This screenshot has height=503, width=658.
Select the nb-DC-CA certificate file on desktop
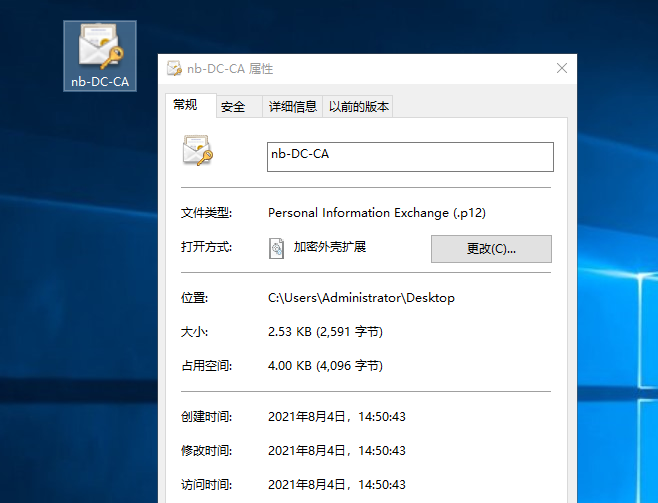[x=100, y=56]
